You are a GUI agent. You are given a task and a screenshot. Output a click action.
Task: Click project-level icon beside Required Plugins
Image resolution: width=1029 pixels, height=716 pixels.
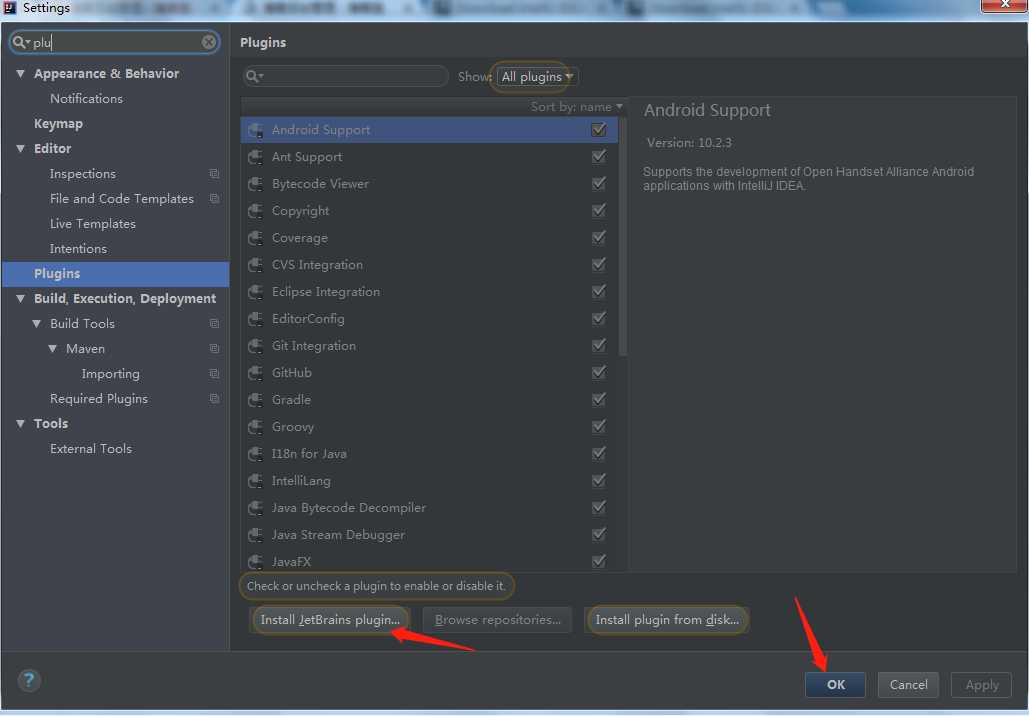[214, 398]
